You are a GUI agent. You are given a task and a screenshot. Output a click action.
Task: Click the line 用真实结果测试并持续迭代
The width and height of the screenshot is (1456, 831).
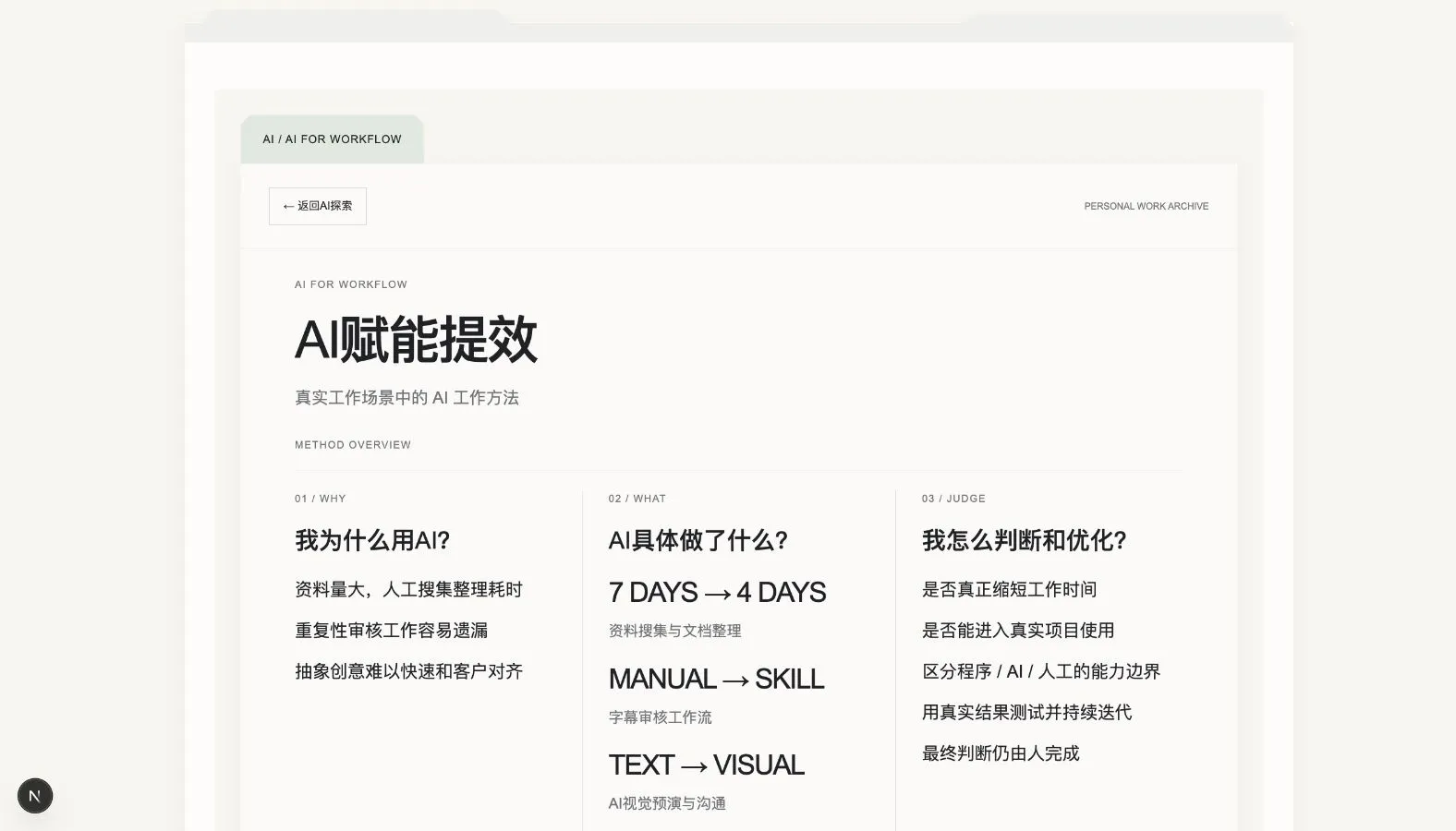coord(1026,712)
